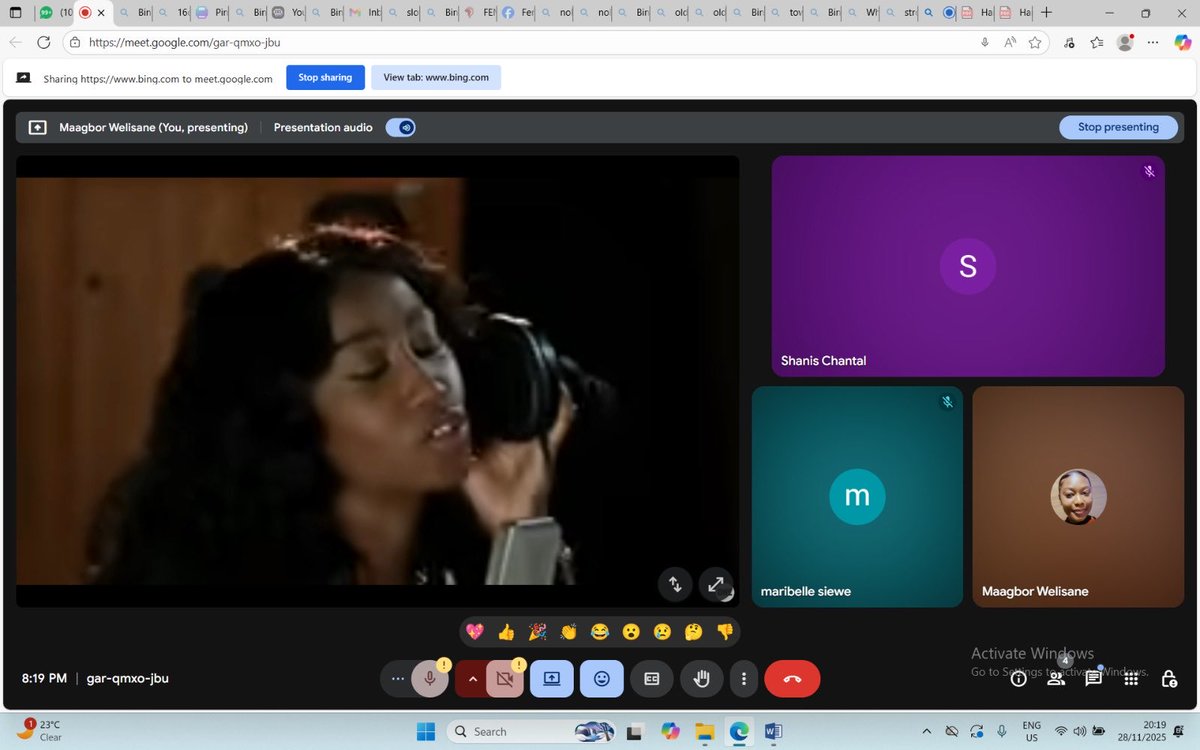
Task: Open weather widget showing 23°C
Action: pos(40,731)
